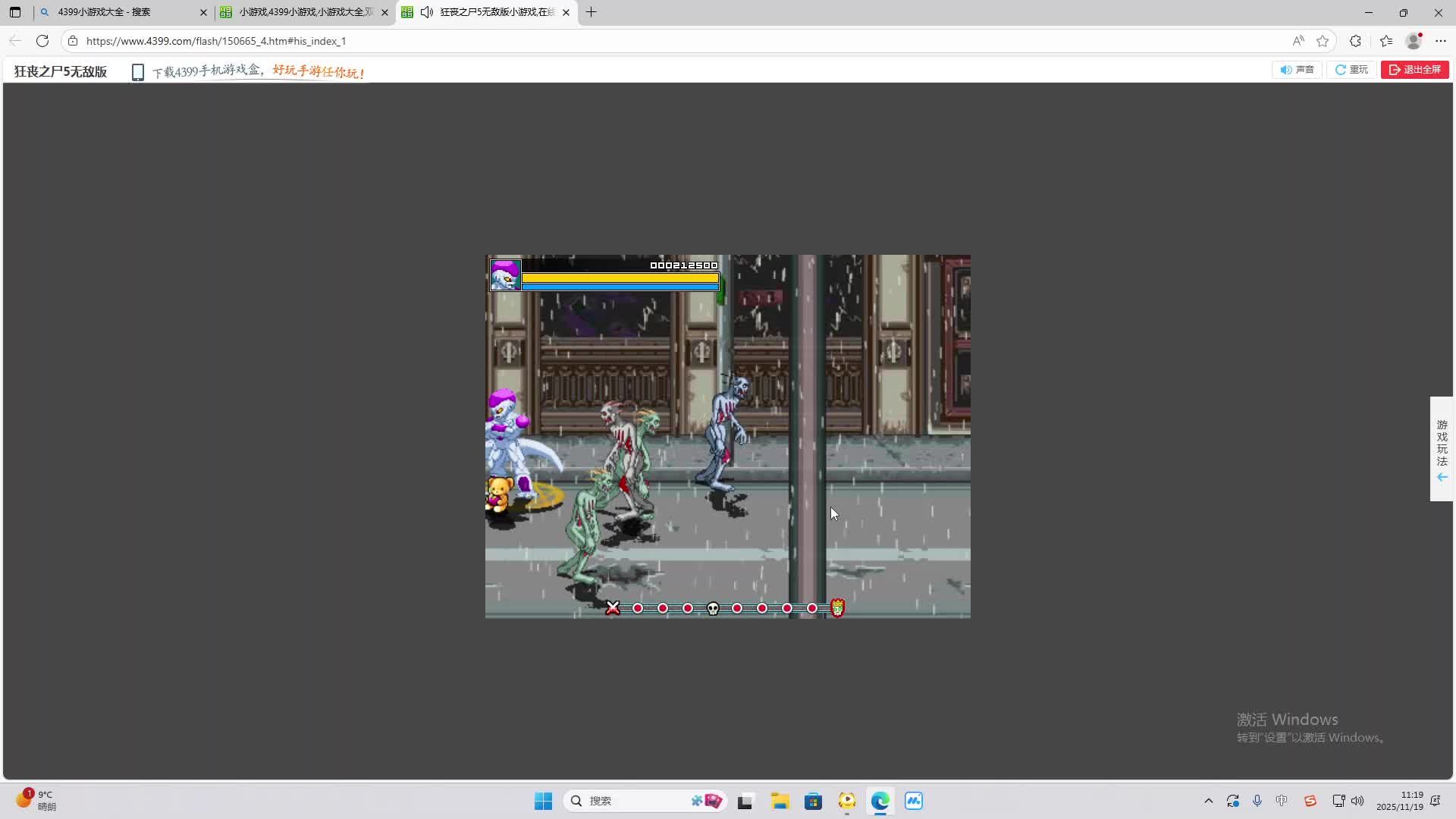
Task: Click the yellow player health bar
Action: [x=620, y=278]
